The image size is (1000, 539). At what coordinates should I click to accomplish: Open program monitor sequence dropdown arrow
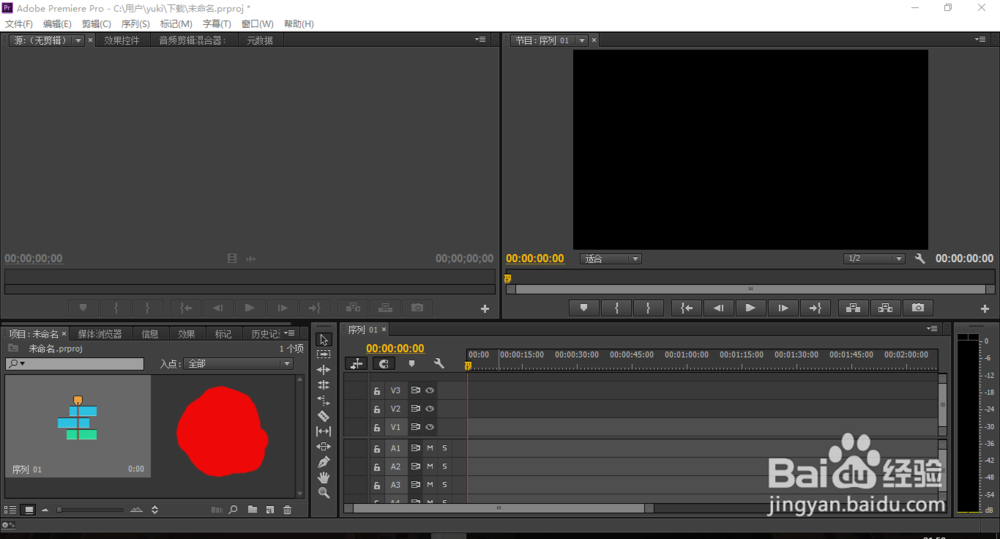(x=582, y=40)
